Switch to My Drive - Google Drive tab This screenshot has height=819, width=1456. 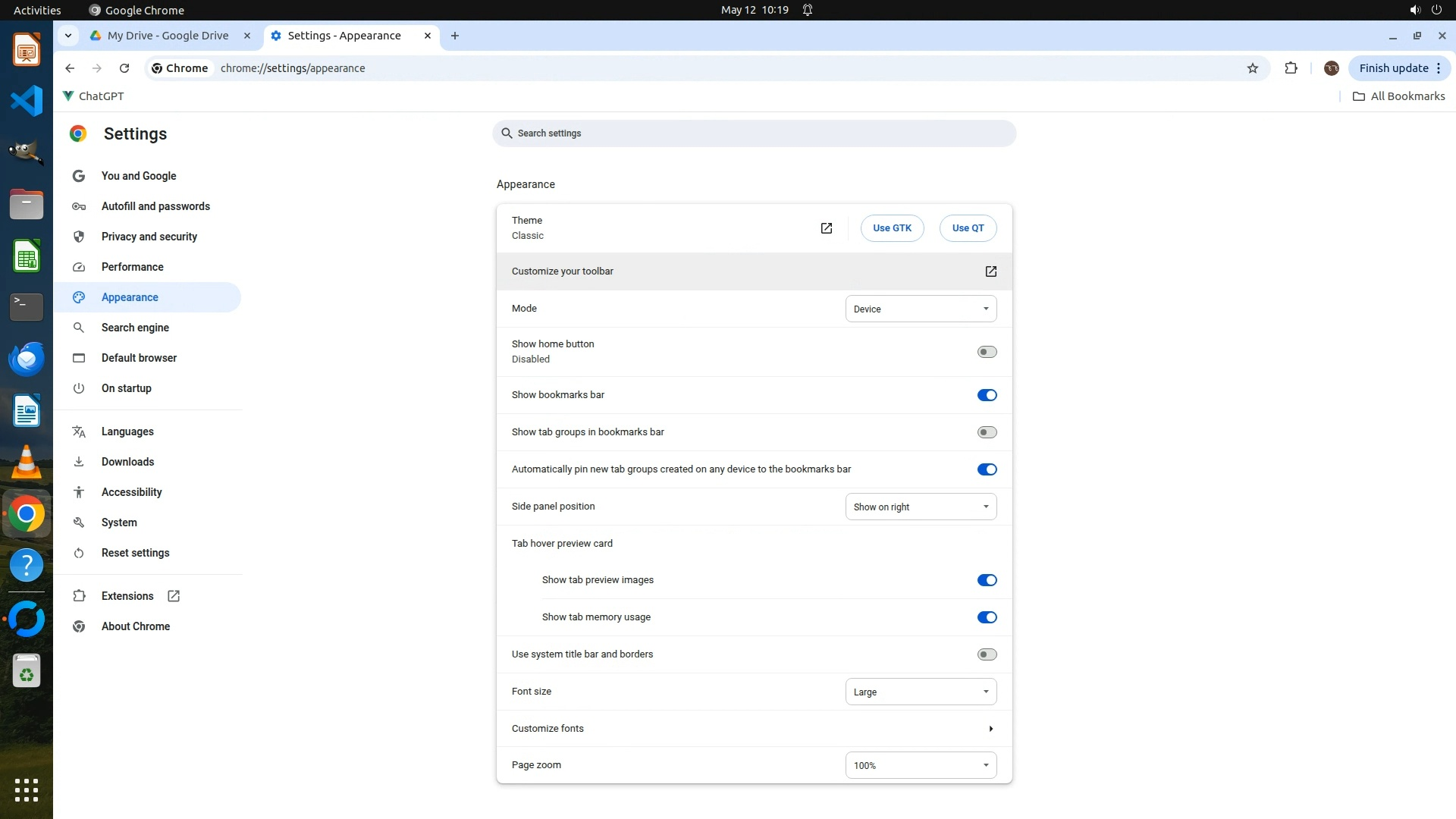click(x=168, y=36)
